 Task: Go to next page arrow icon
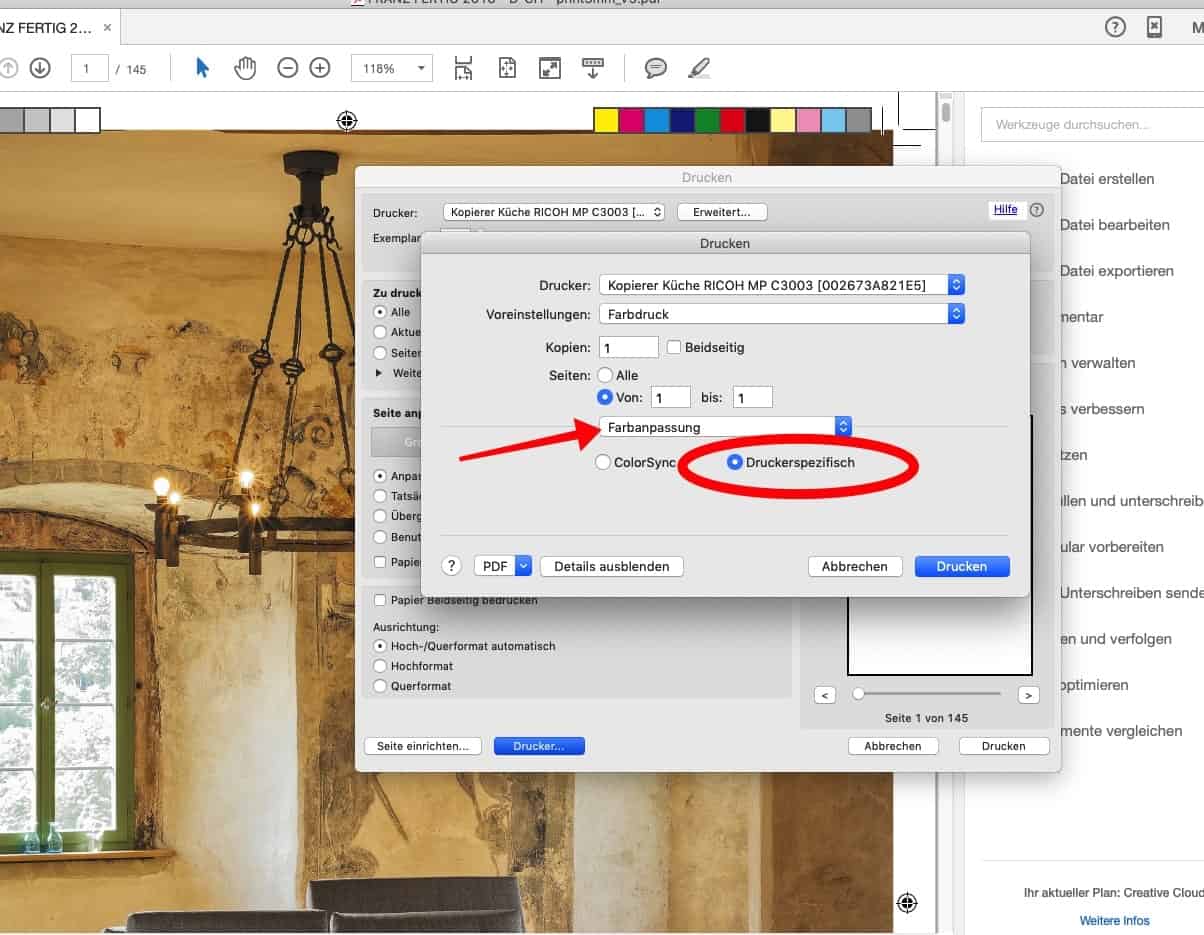40,68
